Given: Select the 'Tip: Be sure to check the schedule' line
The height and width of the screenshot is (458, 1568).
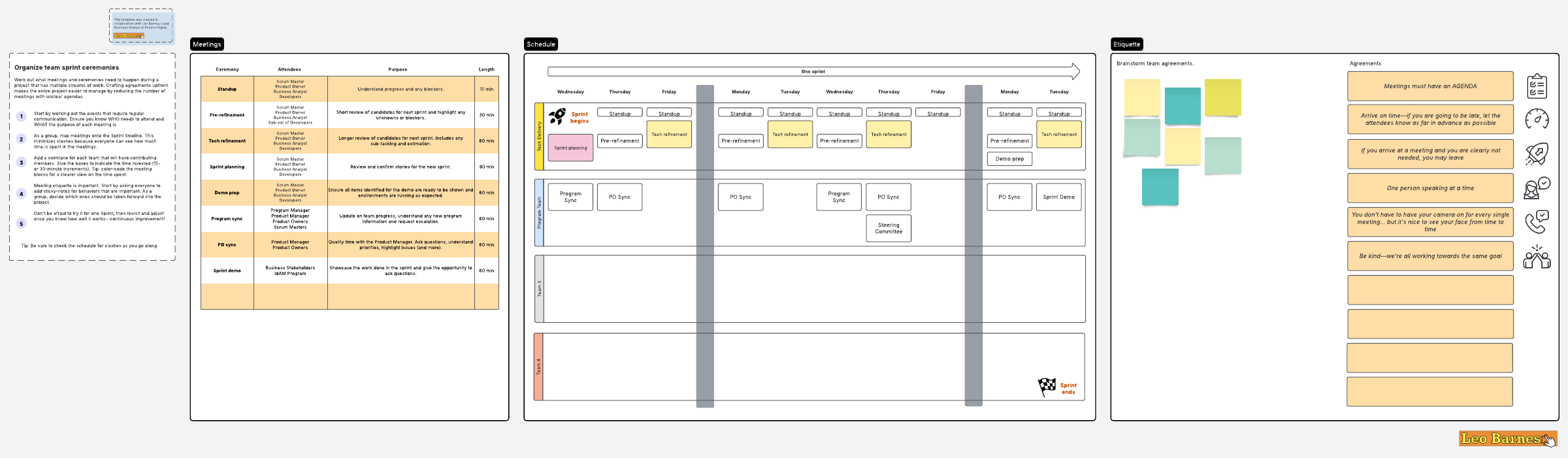Looking at the screenshot, I should click(x=90, y=246).
